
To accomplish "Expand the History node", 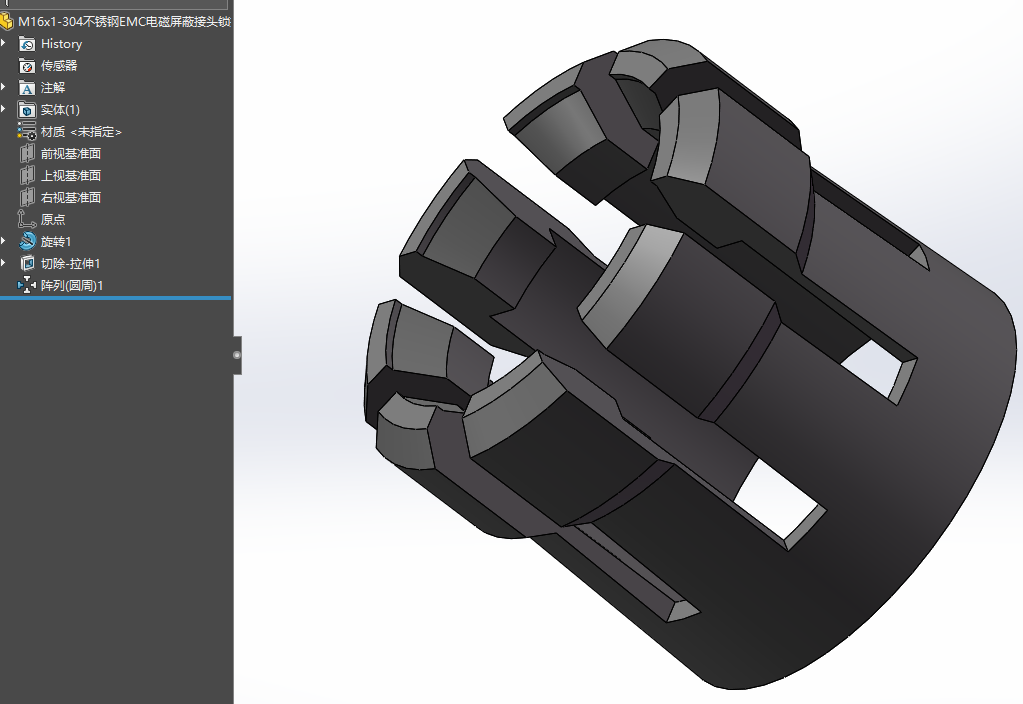I will pos(3,43).
